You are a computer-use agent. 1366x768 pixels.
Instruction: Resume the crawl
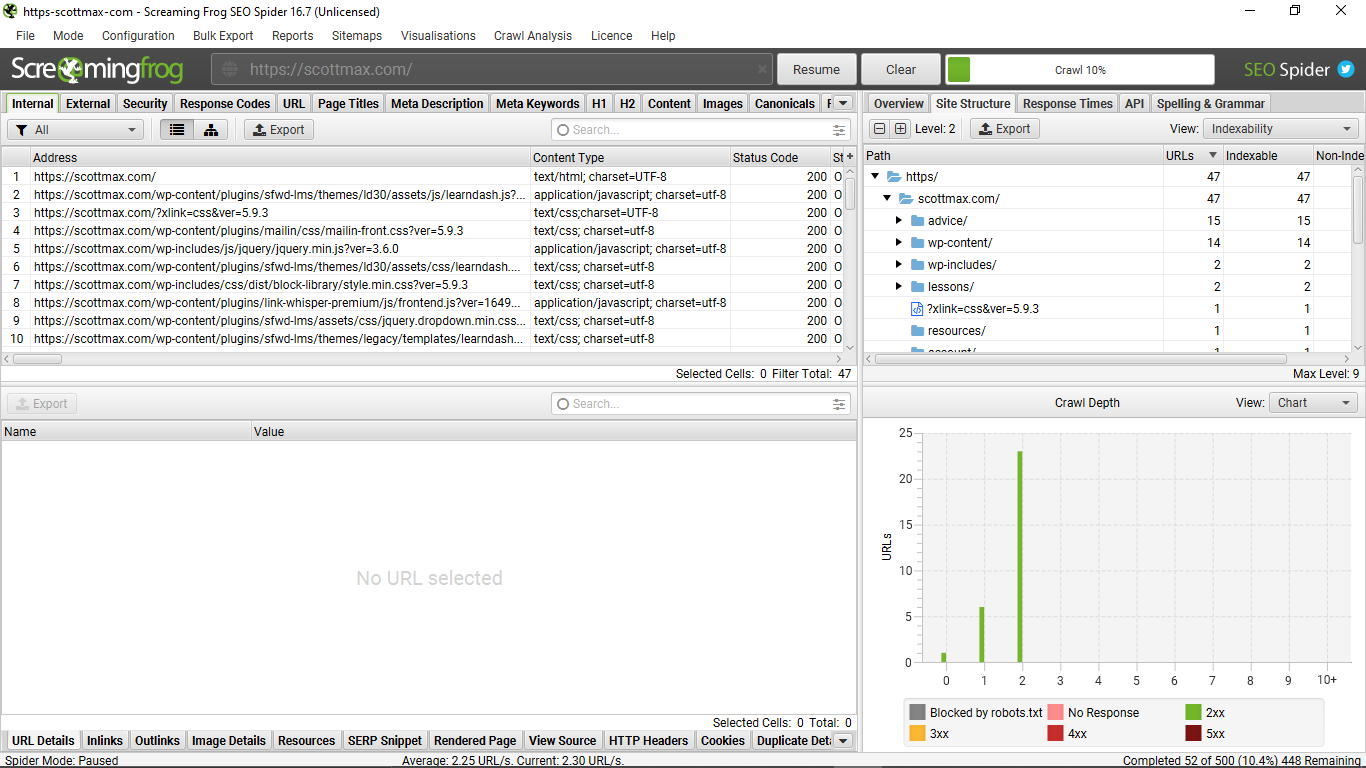[x=816, y=70]
